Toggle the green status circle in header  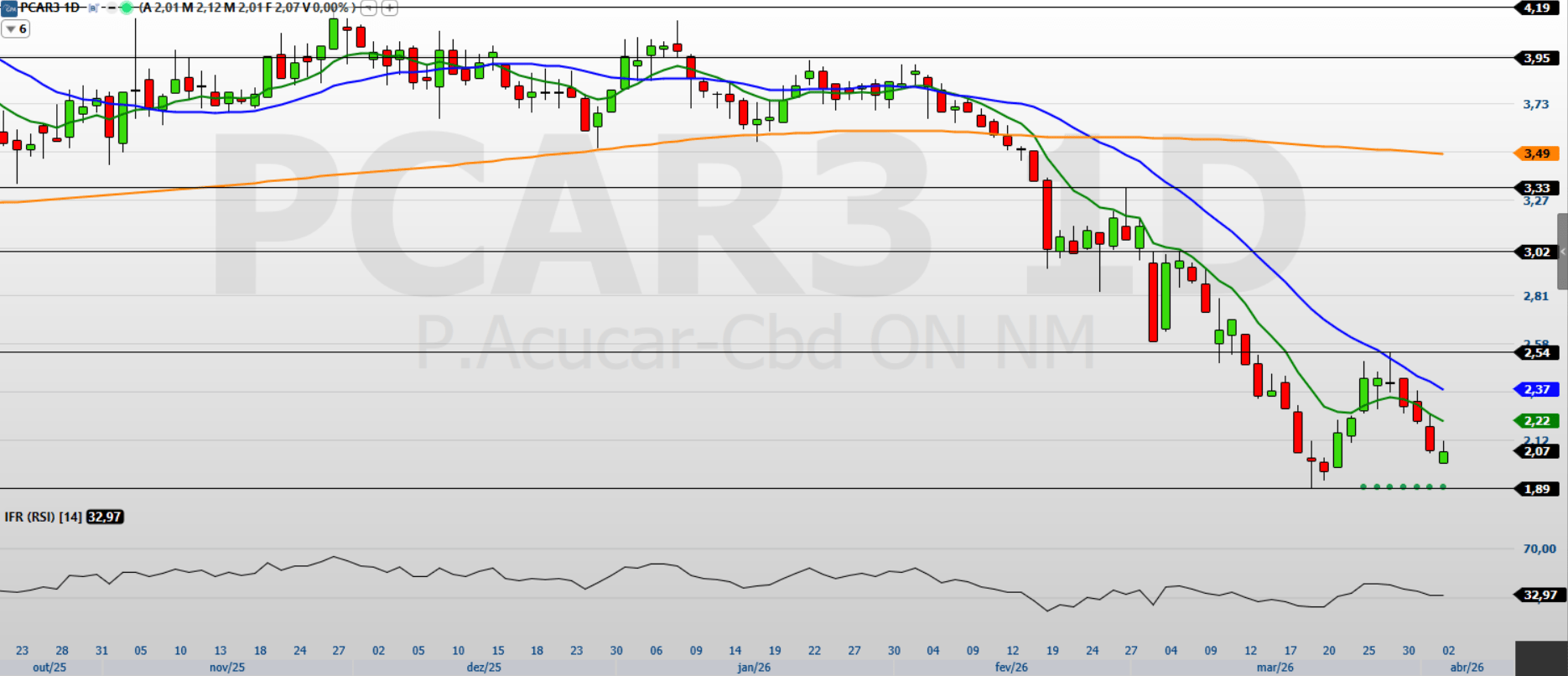[x=127, y=8]
